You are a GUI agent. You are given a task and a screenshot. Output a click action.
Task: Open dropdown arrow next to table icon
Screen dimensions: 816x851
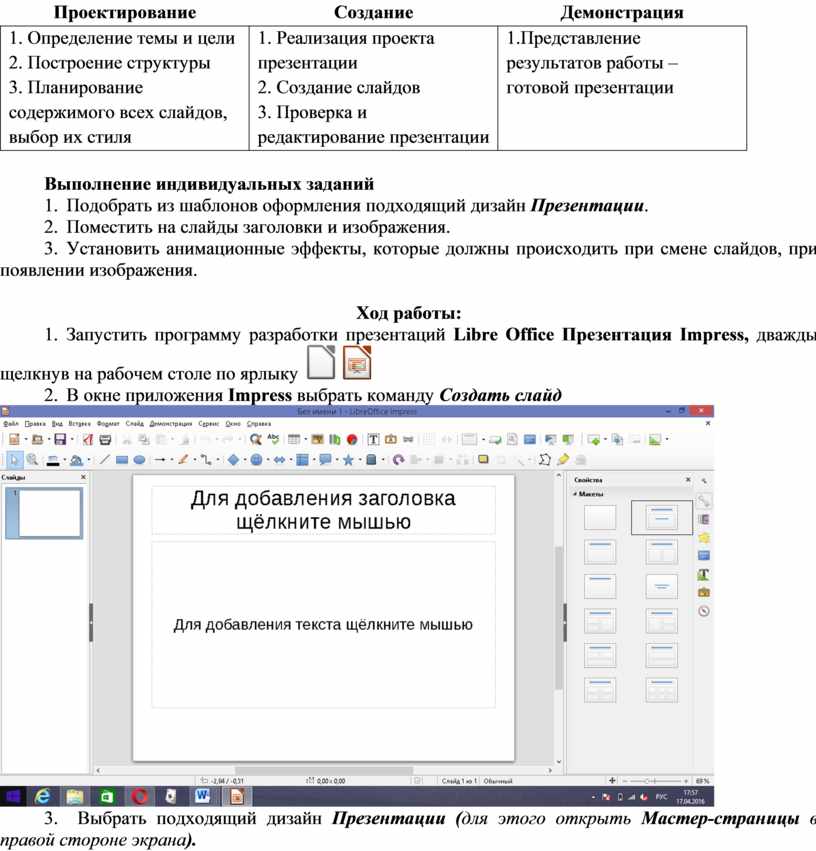point(305,440)
